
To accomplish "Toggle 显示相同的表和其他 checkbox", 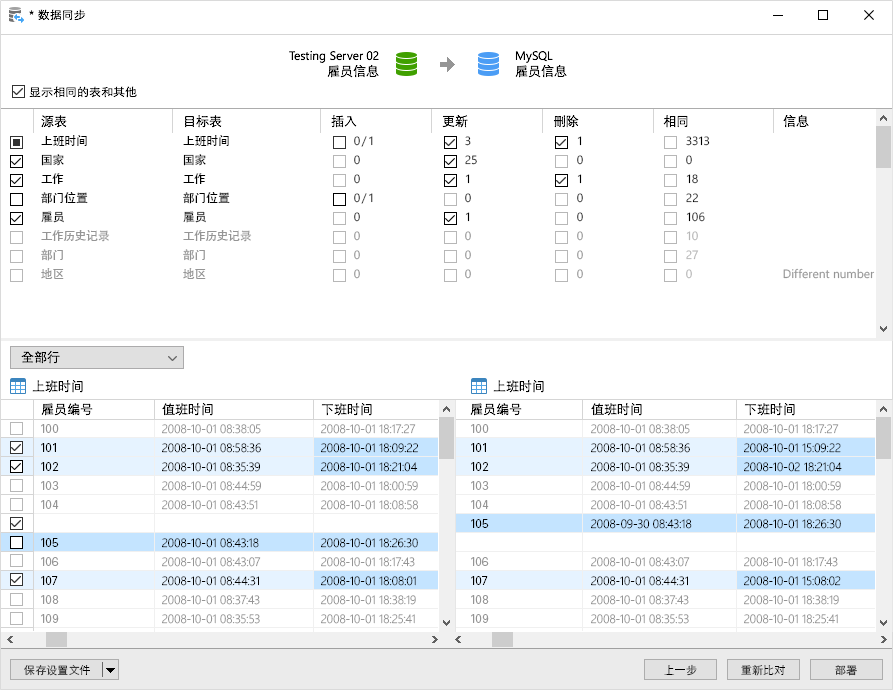I will coord(18,92).
